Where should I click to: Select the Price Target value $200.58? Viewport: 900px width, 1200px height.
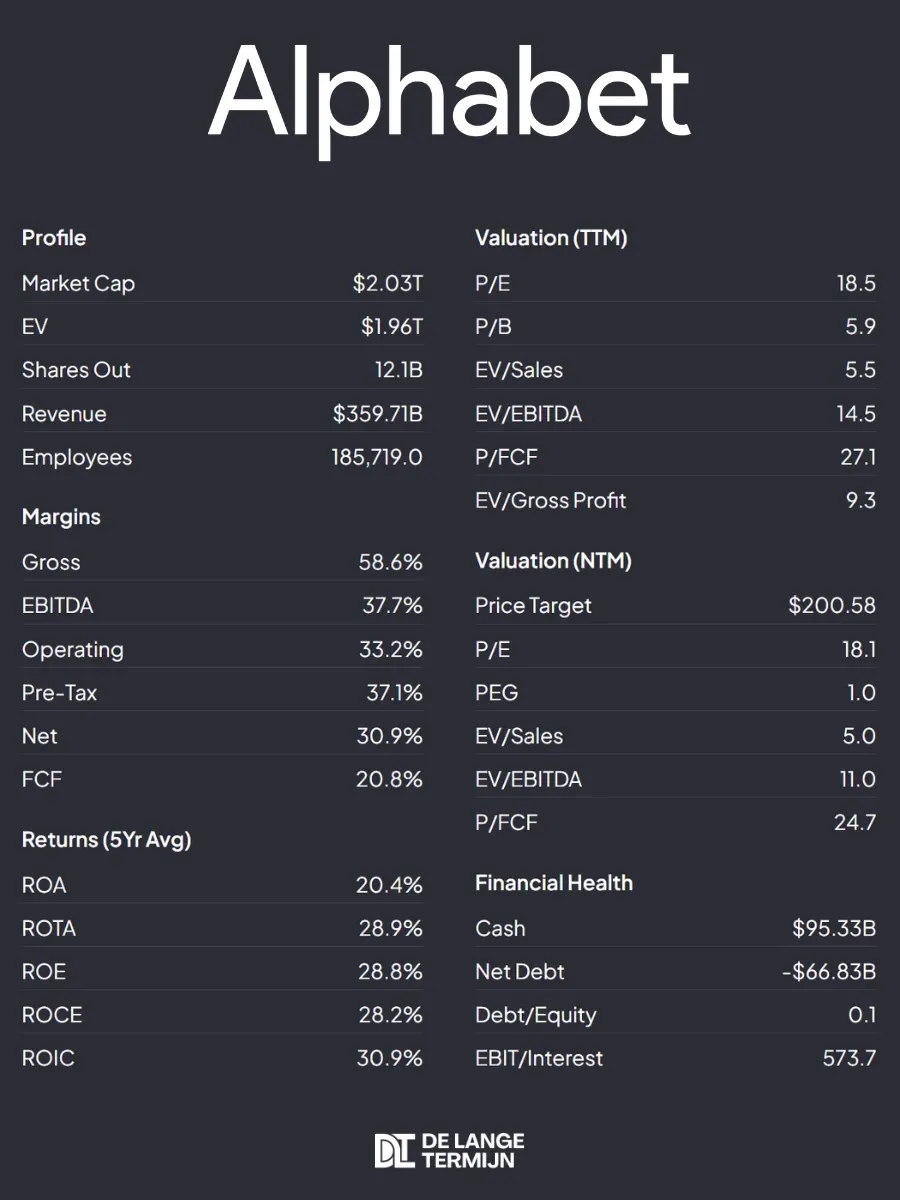point(832,605)
